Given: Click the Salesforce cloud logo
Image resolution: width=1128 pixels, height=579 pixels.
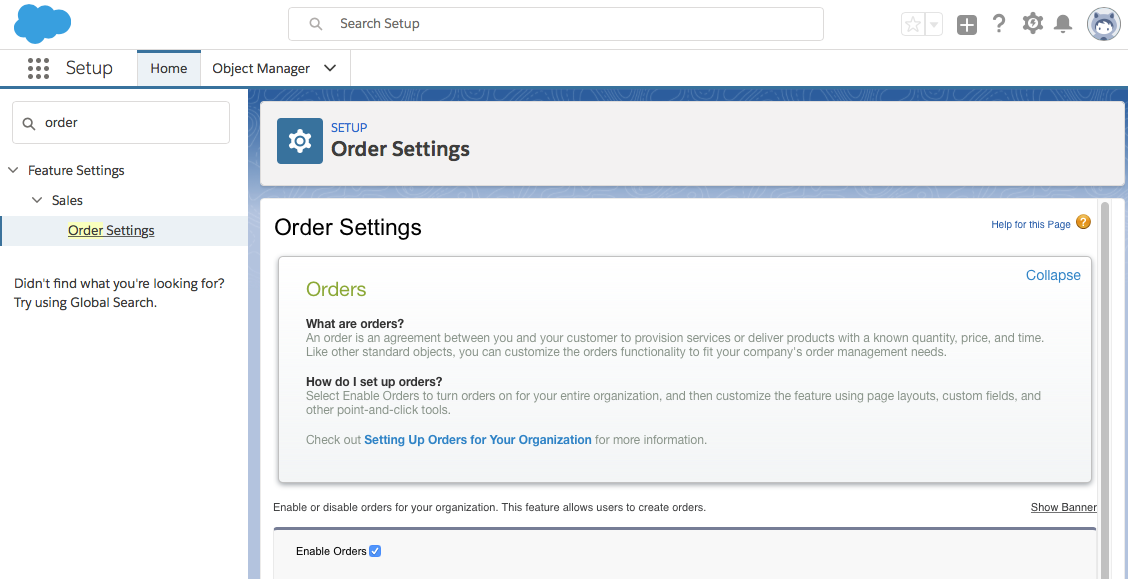Looking at the screenshot, I should click(42, 23).
